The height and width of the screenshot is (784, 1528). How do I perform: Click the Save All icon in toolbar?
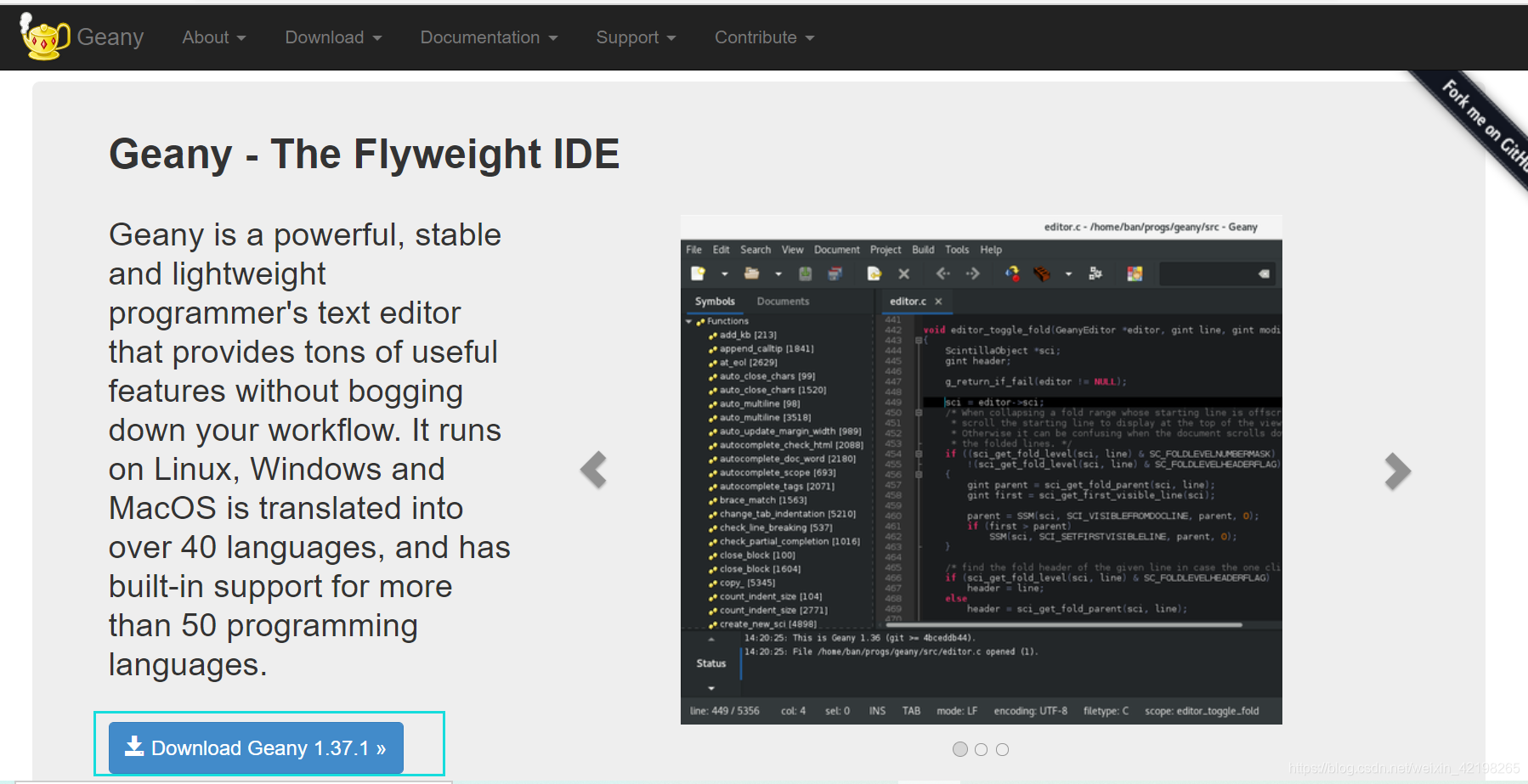[x=835, y=274]
